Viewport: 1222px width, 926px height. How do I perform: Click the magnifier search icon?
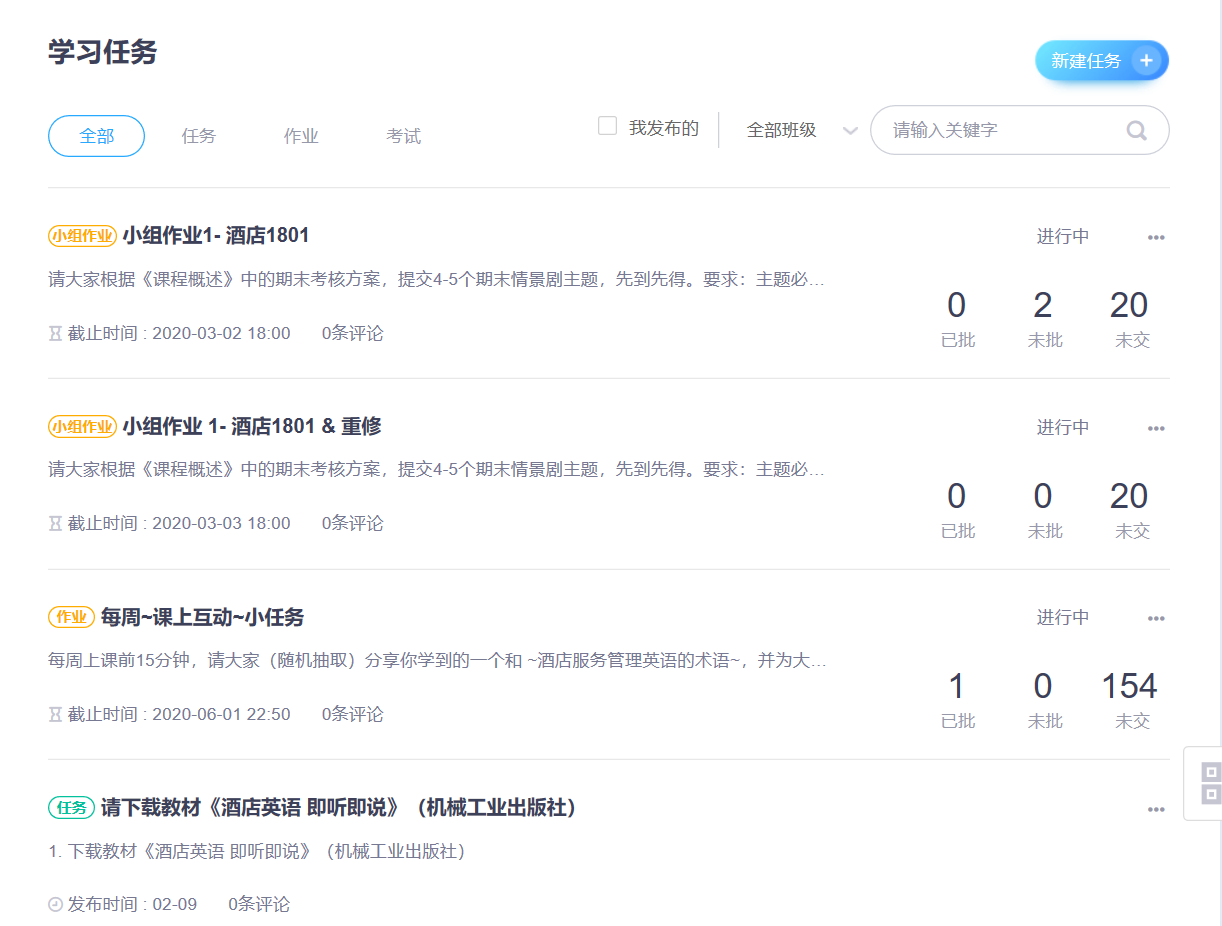click(x=1136, y=130)
